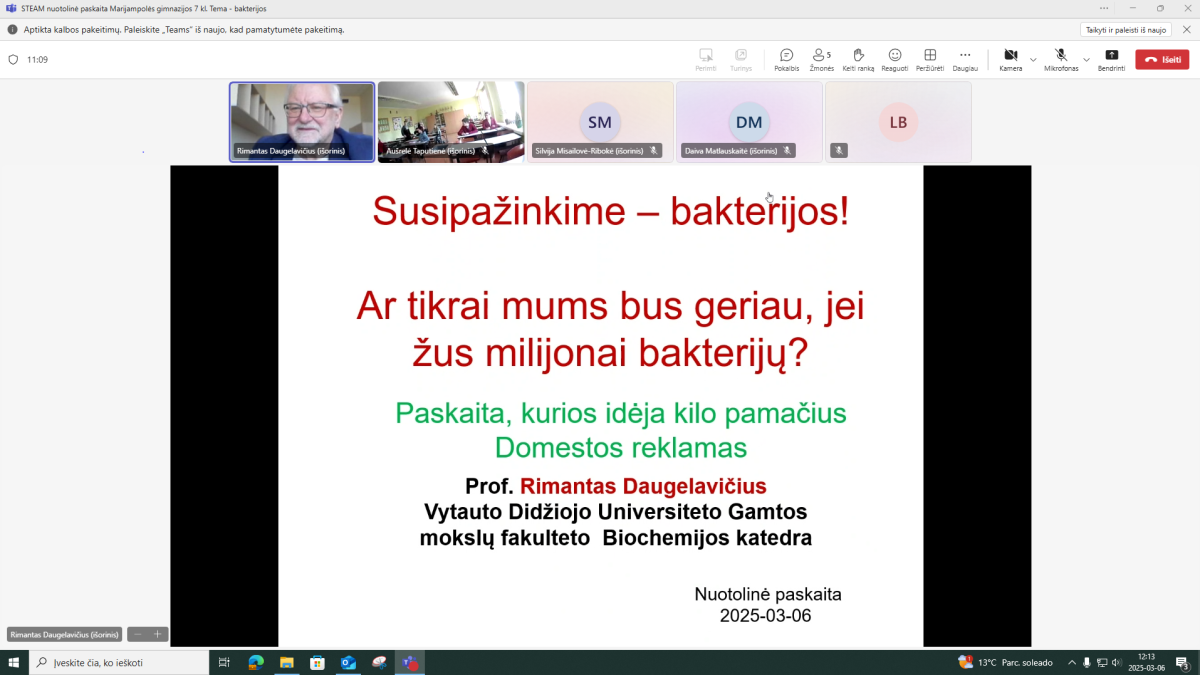Click the Windows taskbar search box
Viewport: 1200px width, 675px height.
click(120, 663)
